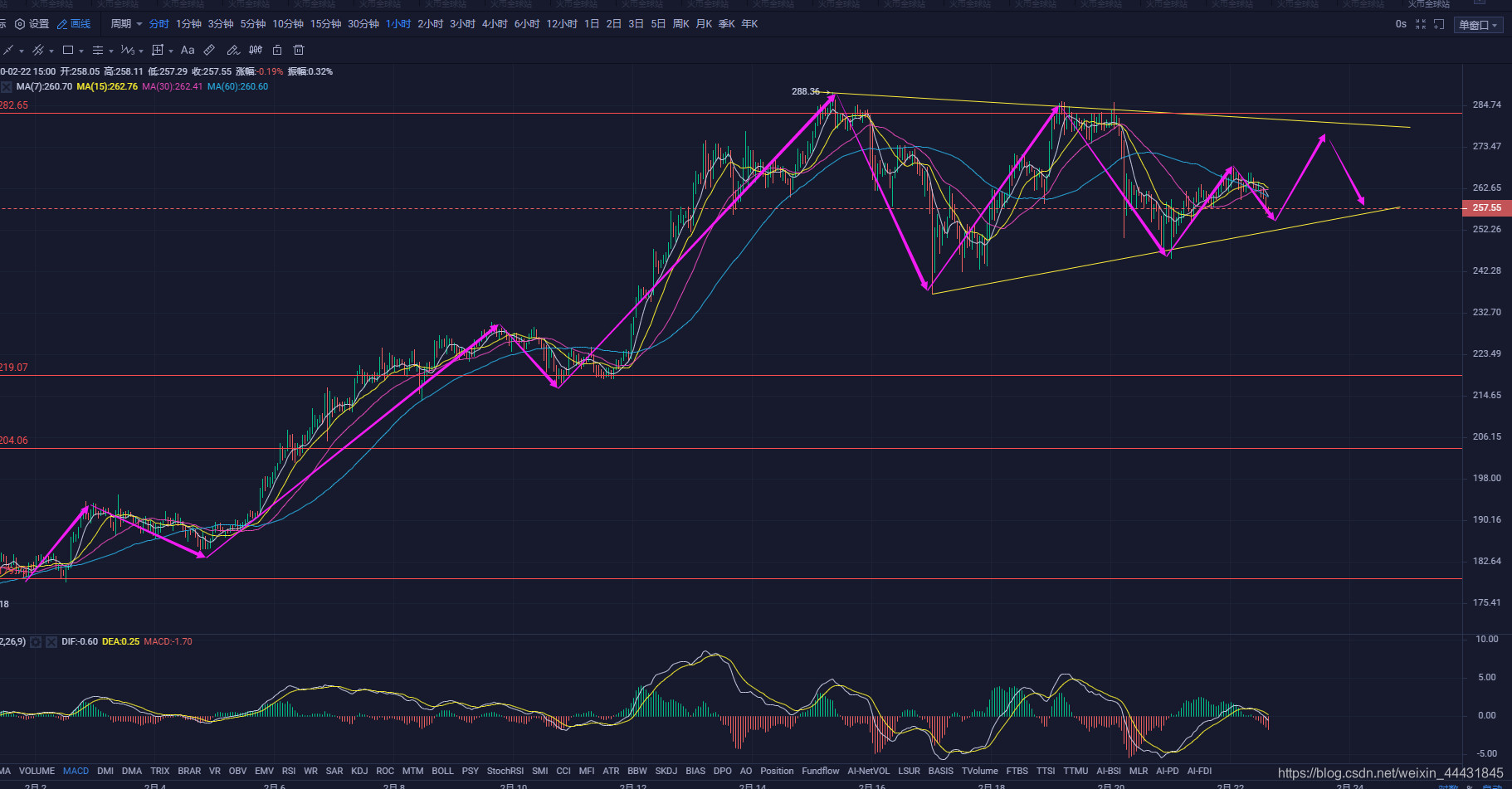
Task: Expand measure grid options arrow
Action: point(171,51)
